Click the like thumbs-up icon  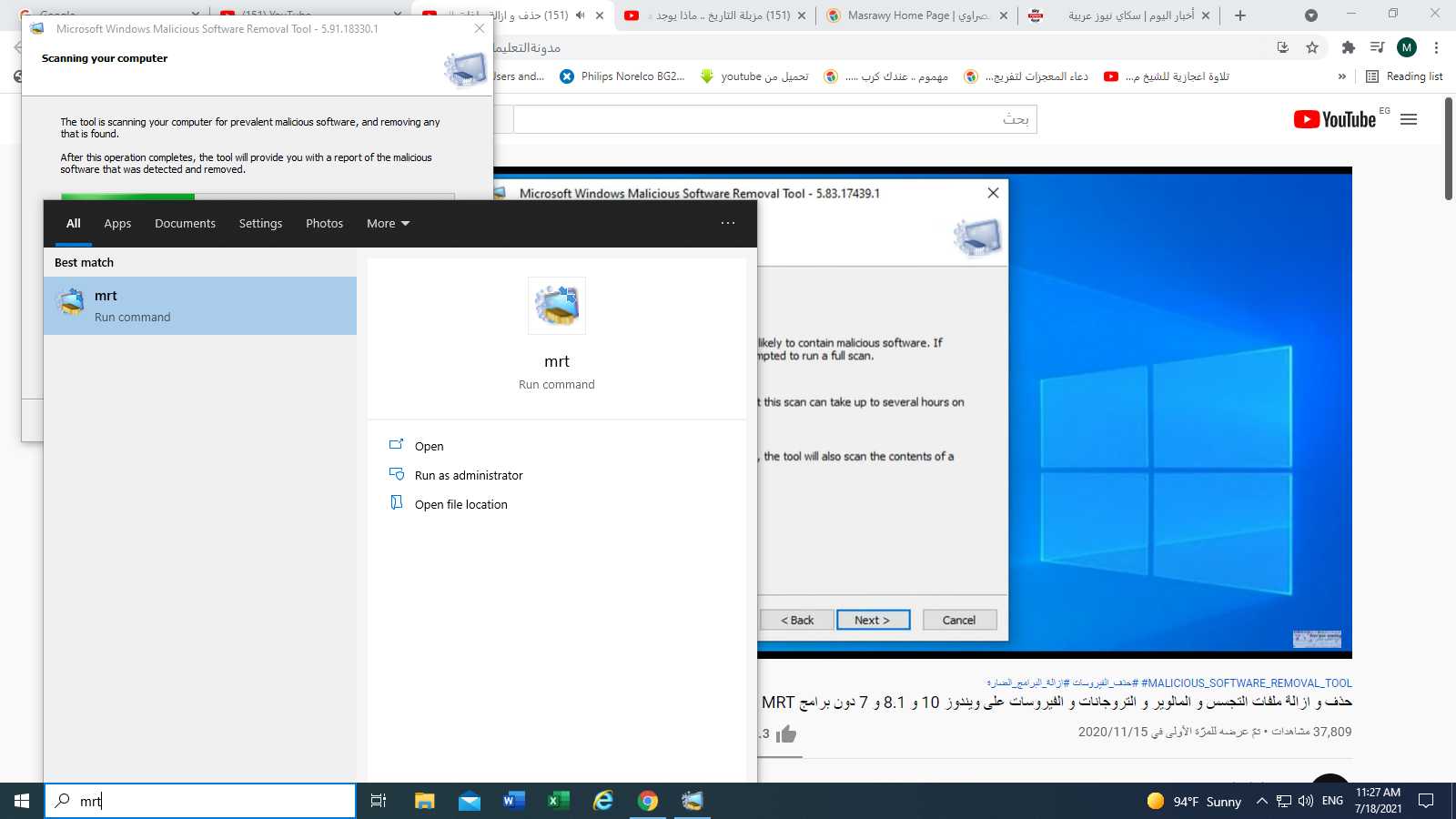[x=787, y=733]
